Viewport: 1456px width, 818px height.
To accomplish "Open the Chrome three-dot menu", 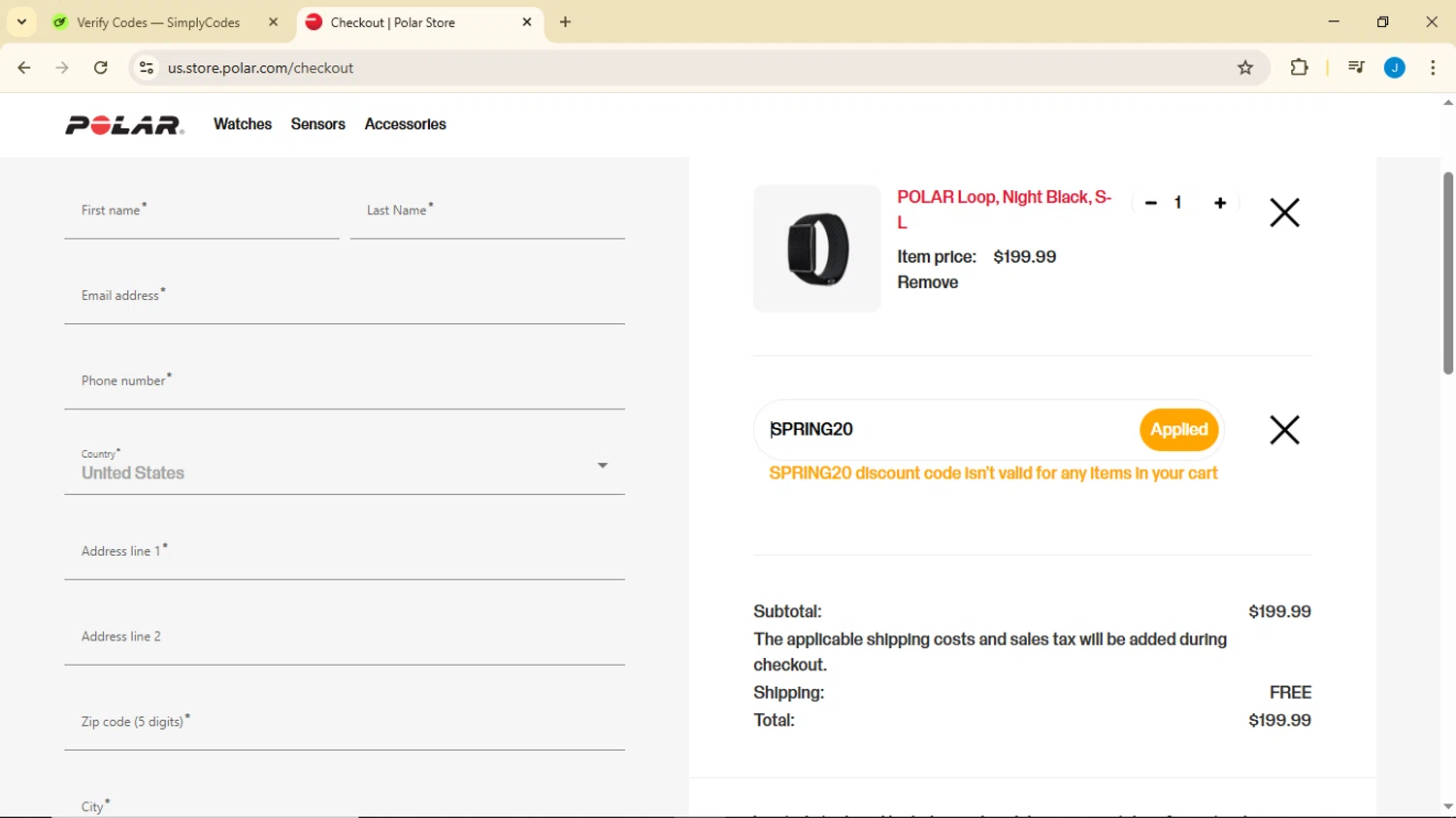I will coord(1433,68).
